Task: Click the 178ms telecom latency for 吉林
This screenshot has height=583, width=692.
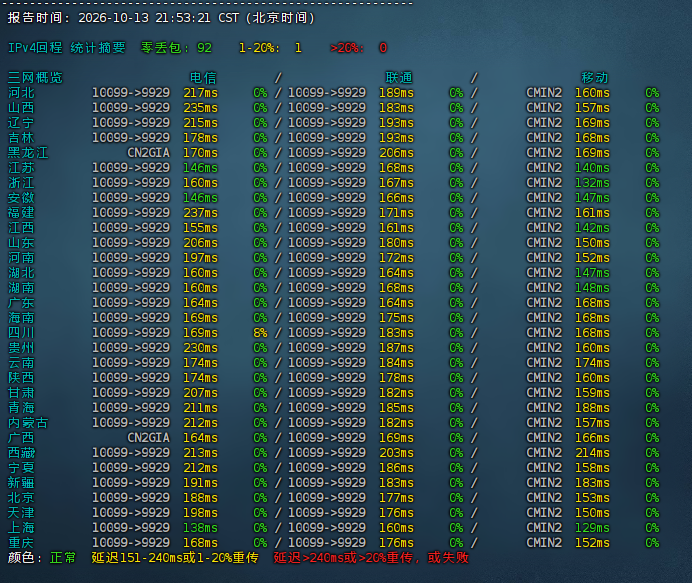Action: 200,138
